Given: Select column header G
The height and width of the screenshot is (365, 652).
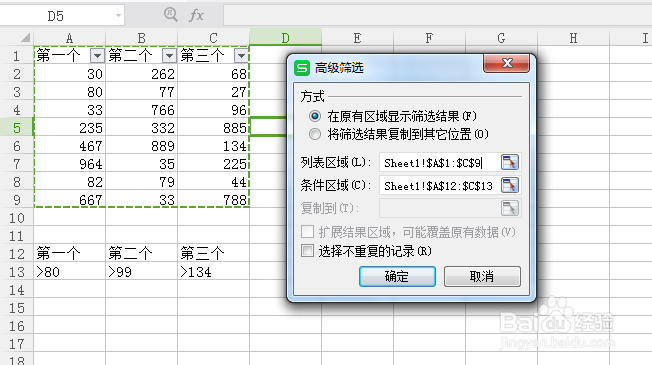Looking at the screenshot, I should (501, 38).
